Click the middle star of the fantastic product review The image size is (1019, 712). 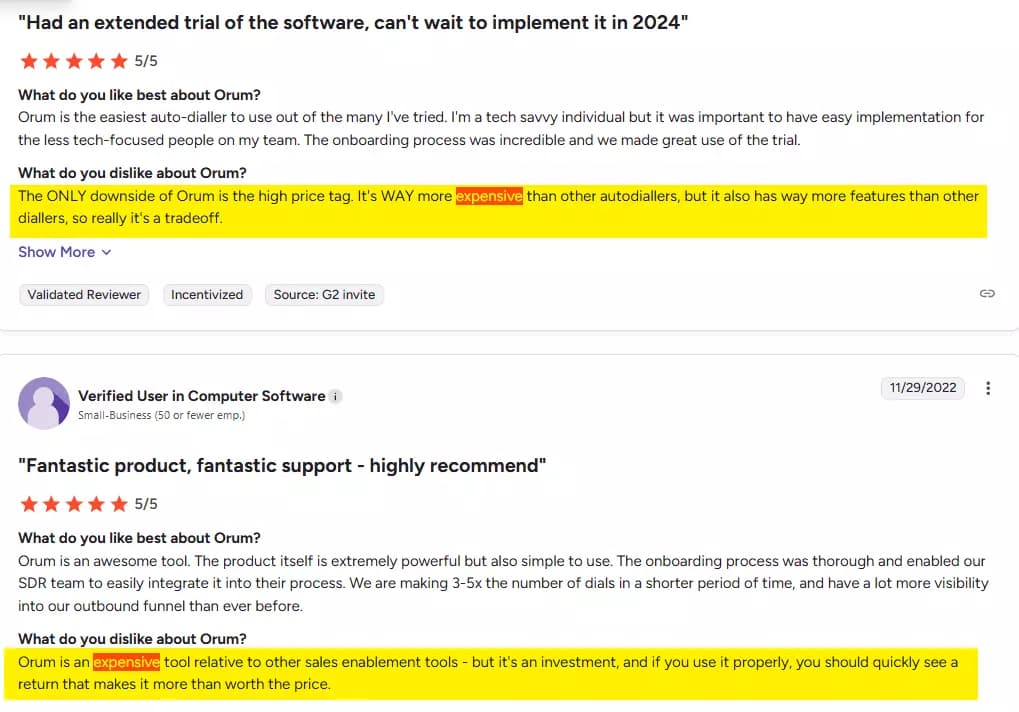tap(73, 503)
